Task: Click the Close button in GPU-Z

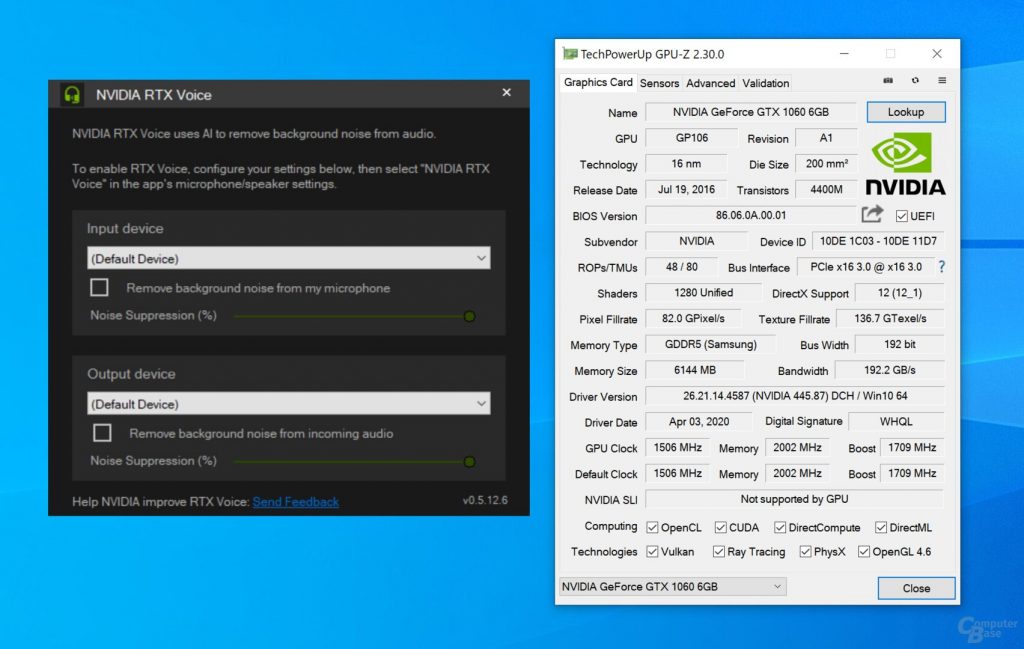Action: point(916,588)
